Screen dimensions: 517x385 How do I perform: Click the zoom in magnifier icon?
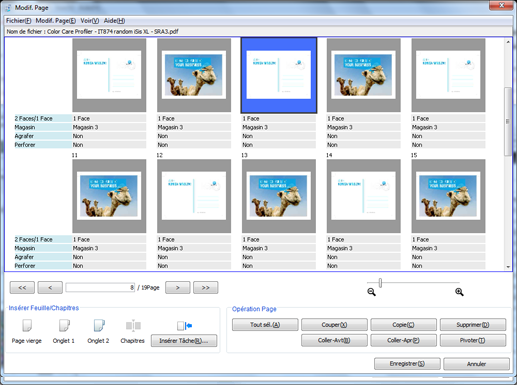(x=459, y=292)
